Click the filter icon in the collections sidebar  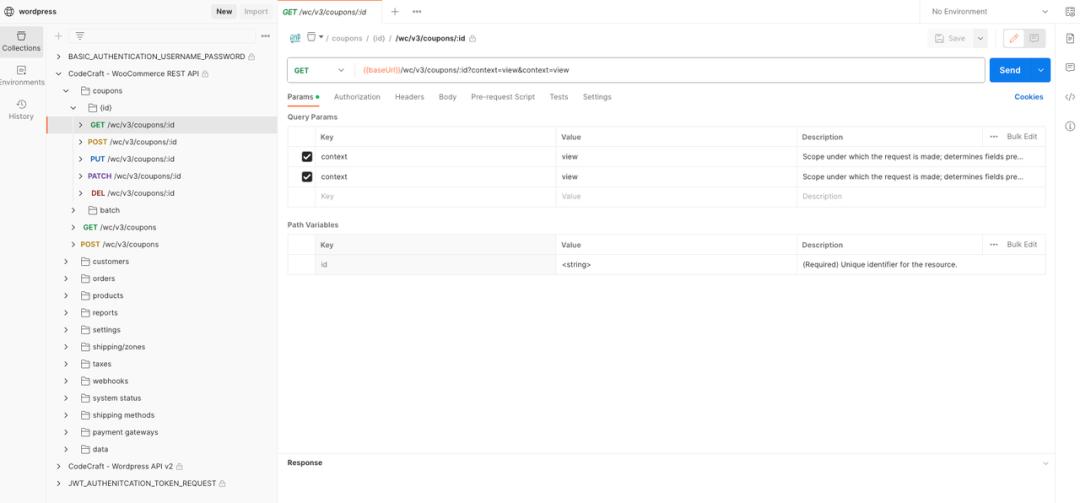point(80,36)
